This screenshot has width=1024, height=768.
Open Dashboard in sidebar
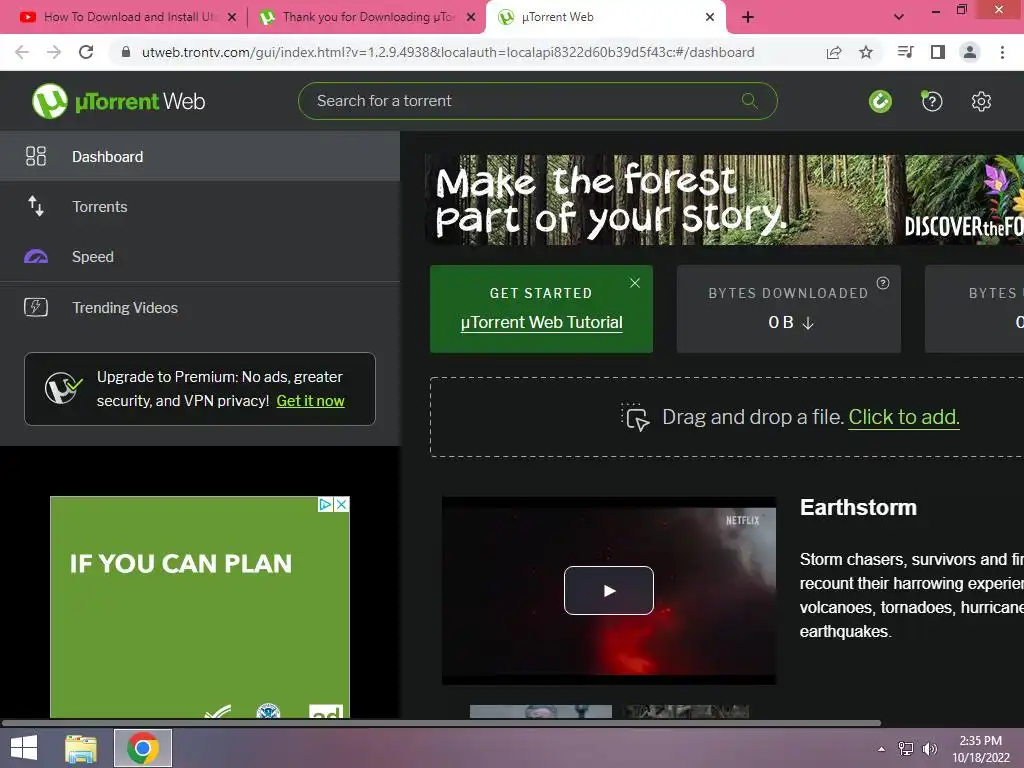200,156
